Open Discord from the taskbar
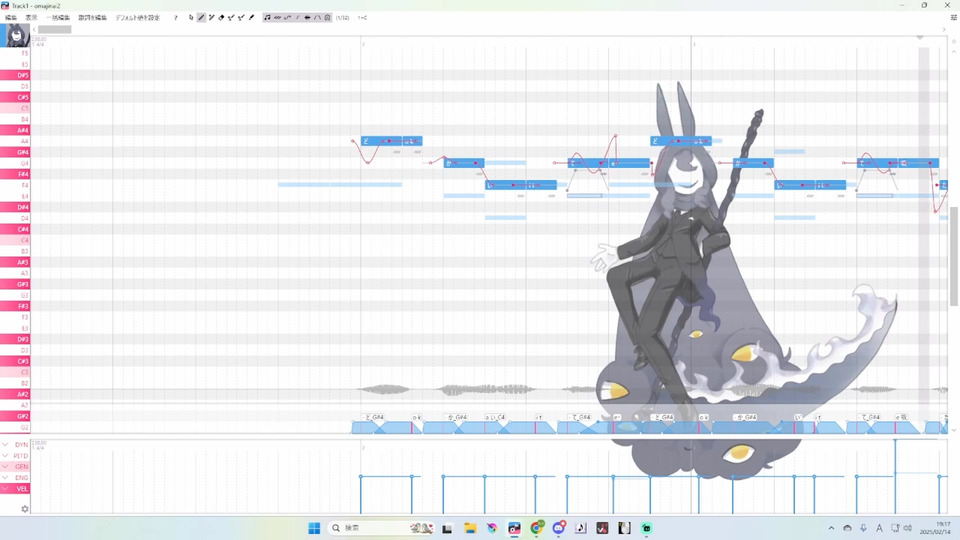This screenshot has height=540, width=960. click(558, 528)
